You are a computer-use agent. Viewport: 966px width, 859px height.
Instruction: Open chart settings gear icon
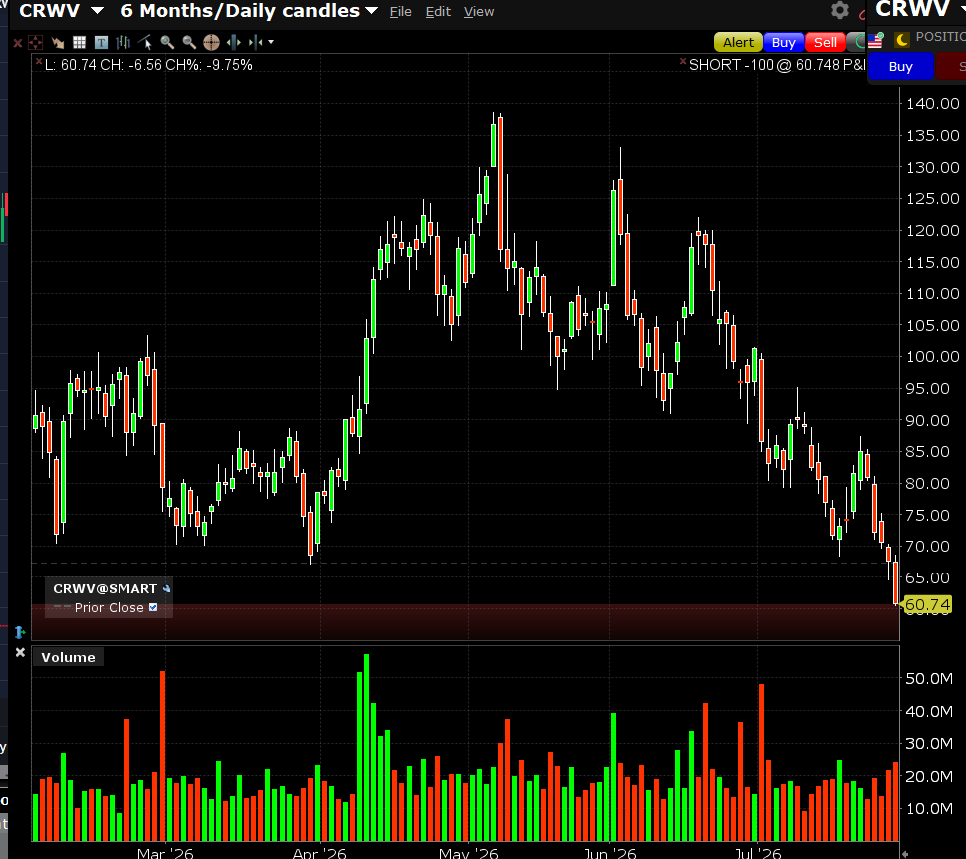point(840,10)
